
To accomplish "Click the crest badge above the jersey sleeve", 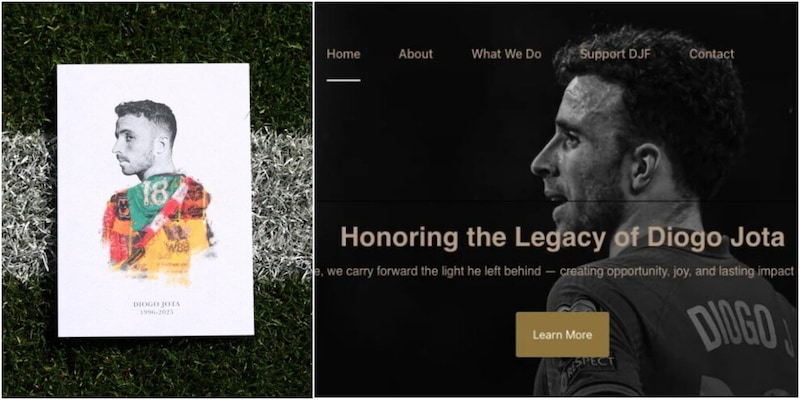I will pyautogui.click(x=578, y=306).
